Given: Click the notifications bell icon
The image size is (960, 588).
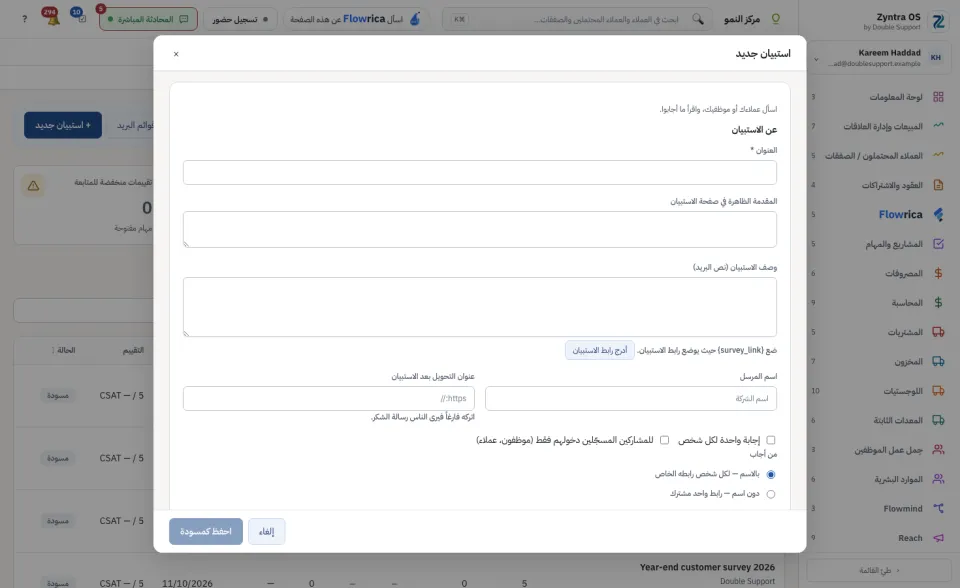Looking at the screenshot, I should (x=53, y=19).
